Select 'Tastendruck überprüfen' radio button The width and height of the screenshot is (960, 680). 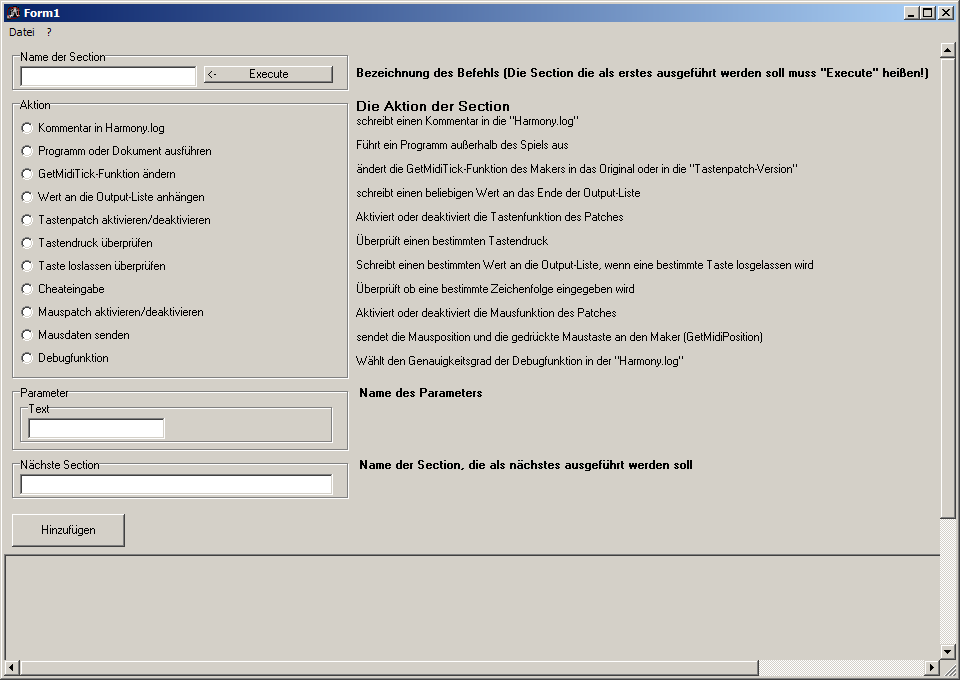[x=27, y=243]
